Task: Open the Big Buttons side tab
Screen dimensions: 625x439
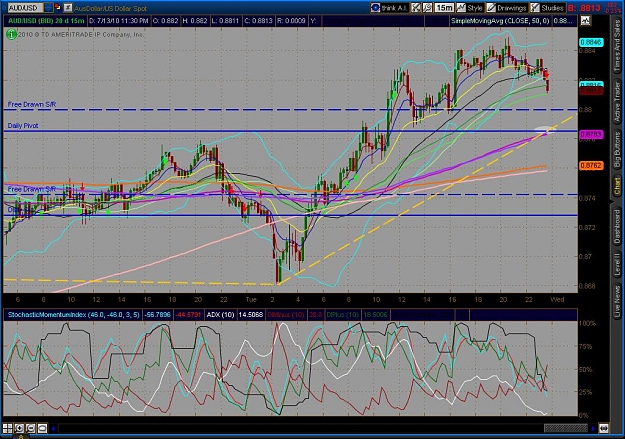Action: [x=617, y=149]
